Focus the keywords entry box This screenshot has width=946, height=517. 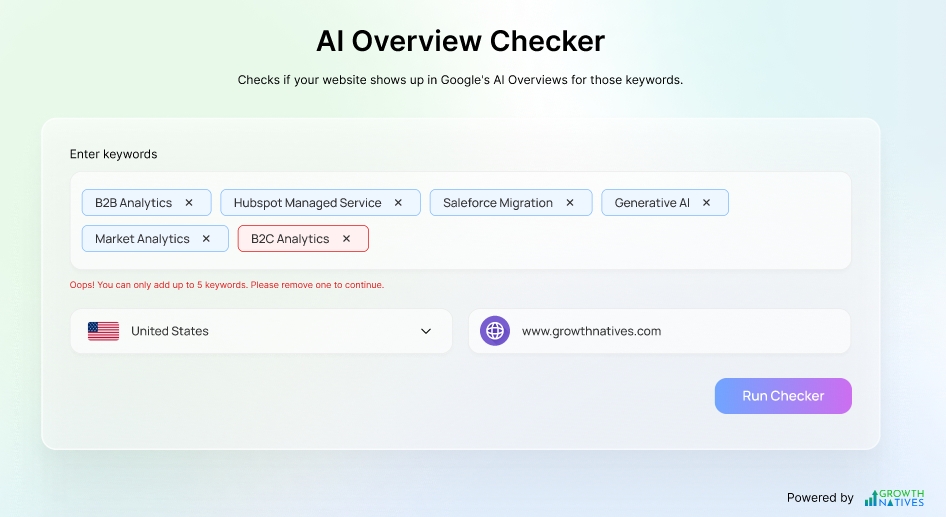460,221
